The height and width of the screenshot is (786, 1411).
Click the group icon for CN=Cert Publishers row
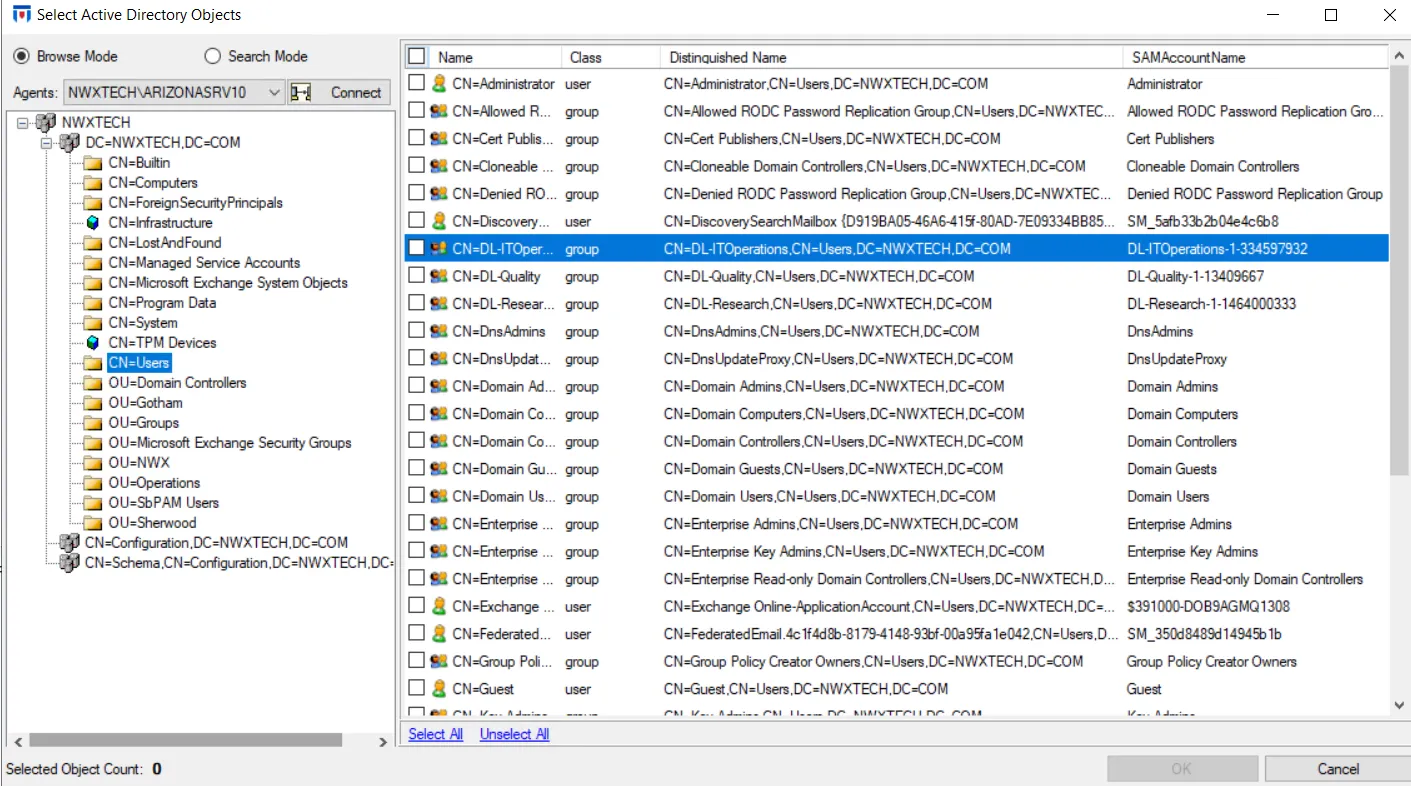click(438, 139)
